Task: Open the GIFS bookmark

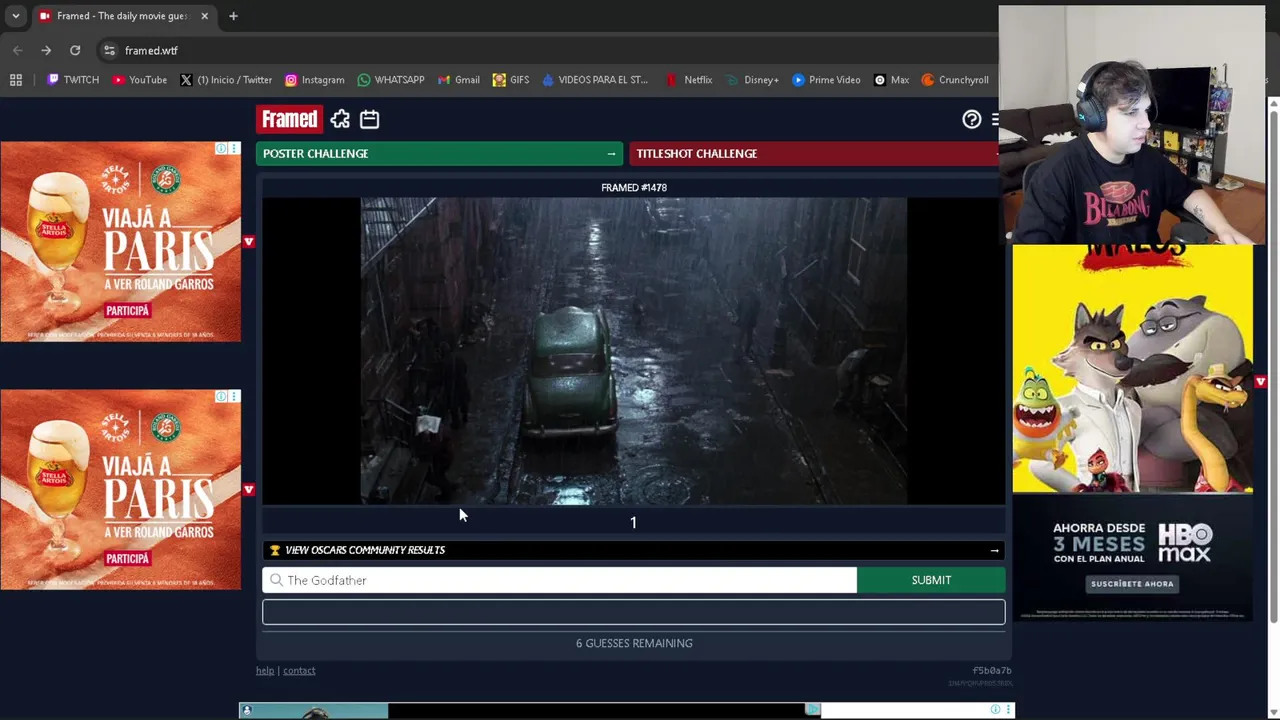Action: click(510, 80)
